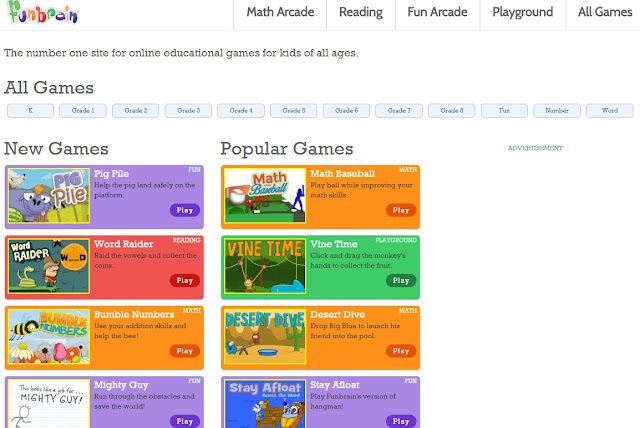Filter games by Grade 8
This screenshot has width=640, height=428.
tap(451, 111)
